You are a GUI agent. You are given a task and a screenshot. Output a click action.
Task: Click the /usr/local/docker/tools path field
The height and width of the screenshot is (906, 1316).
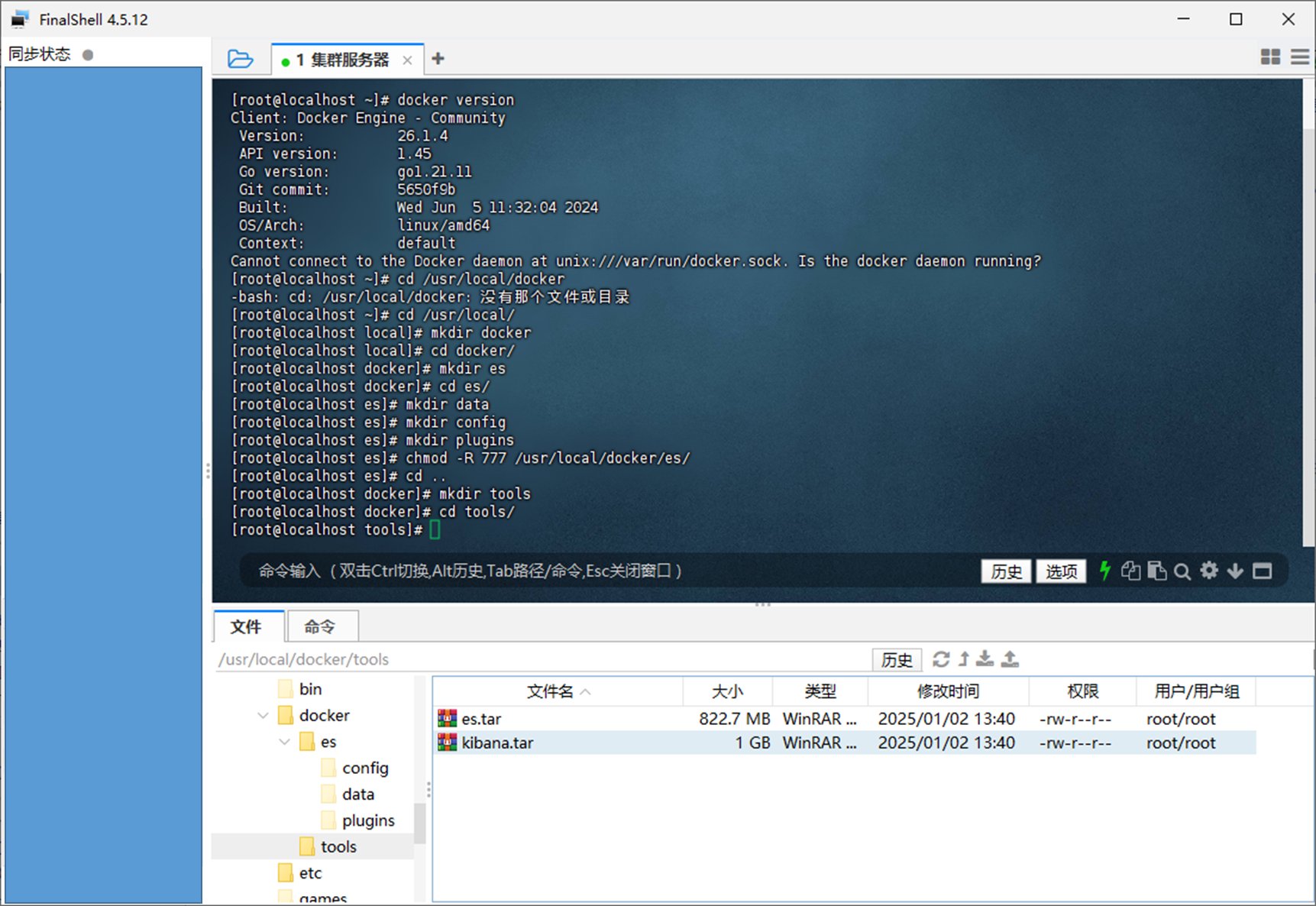pos(542,659)
